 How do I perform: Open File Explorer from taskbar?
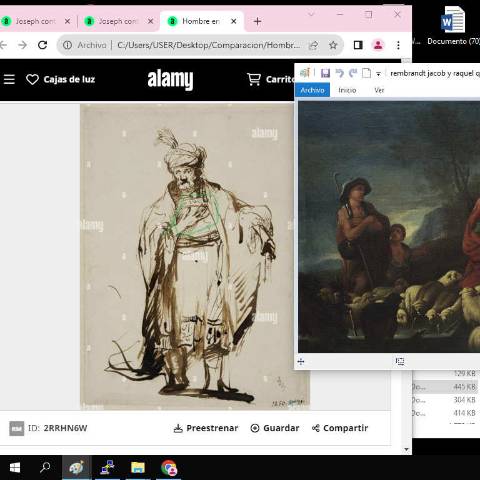138,468
